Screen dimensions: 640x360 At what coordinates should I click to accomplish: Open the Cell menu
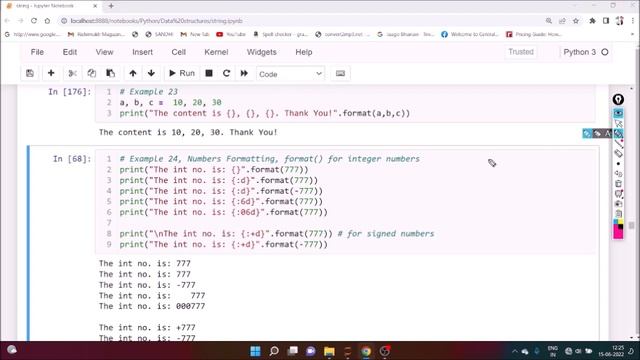pos(179,52)
